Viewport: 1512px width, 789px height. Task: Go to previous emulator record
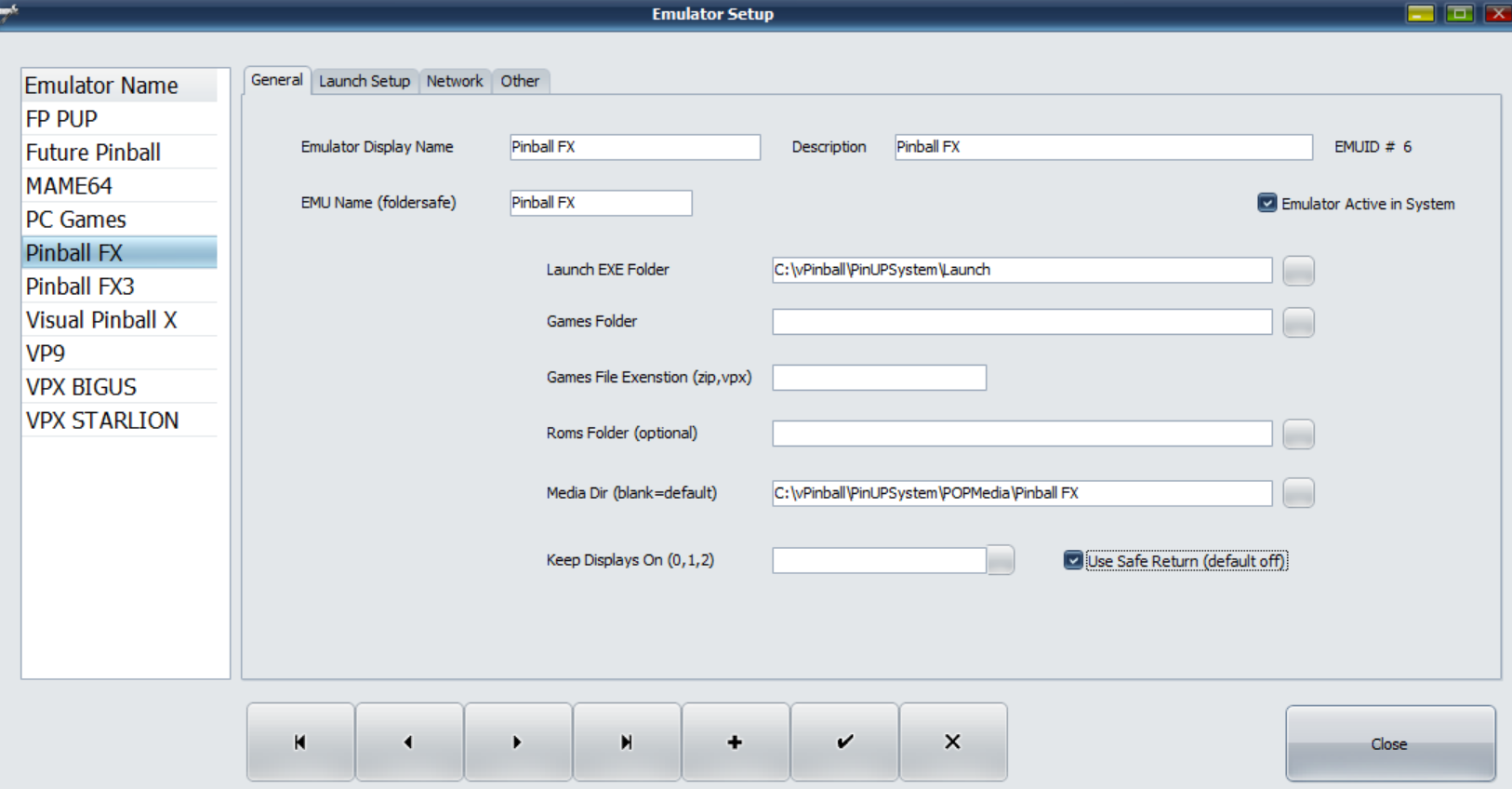(x=409, y=742)
